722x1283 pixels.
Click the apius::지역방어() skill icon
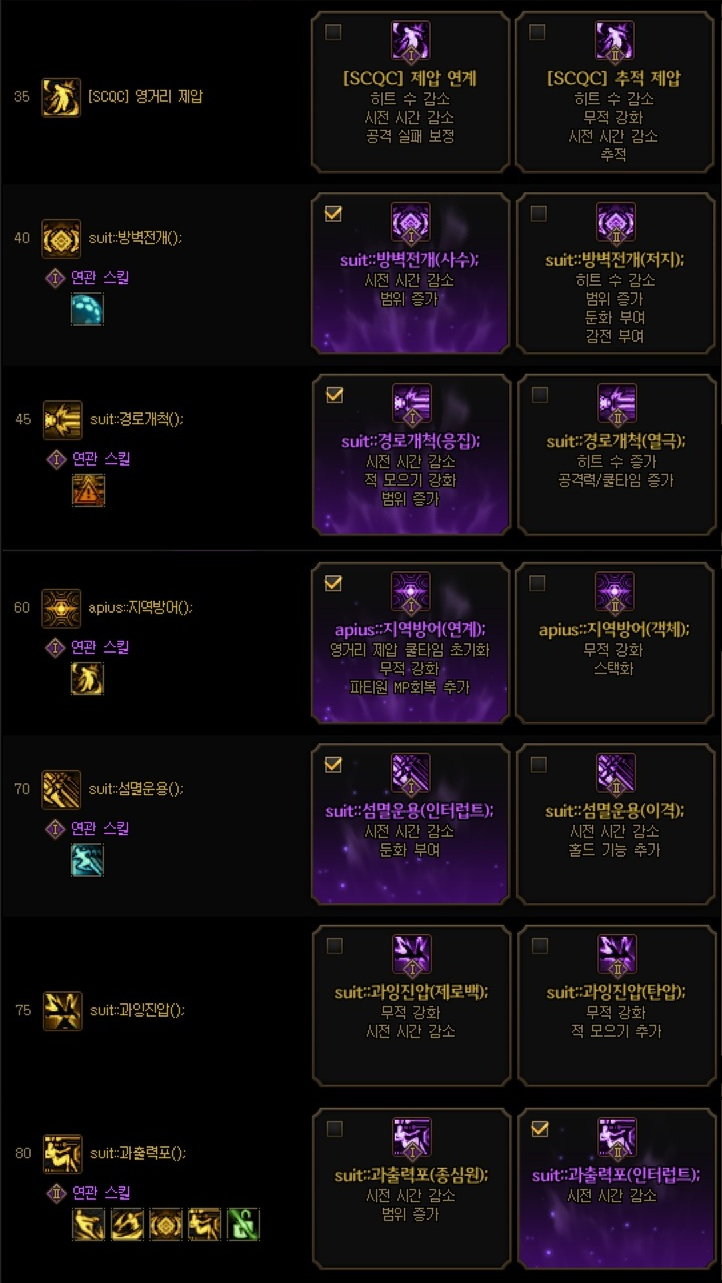[x=61, y=608]
